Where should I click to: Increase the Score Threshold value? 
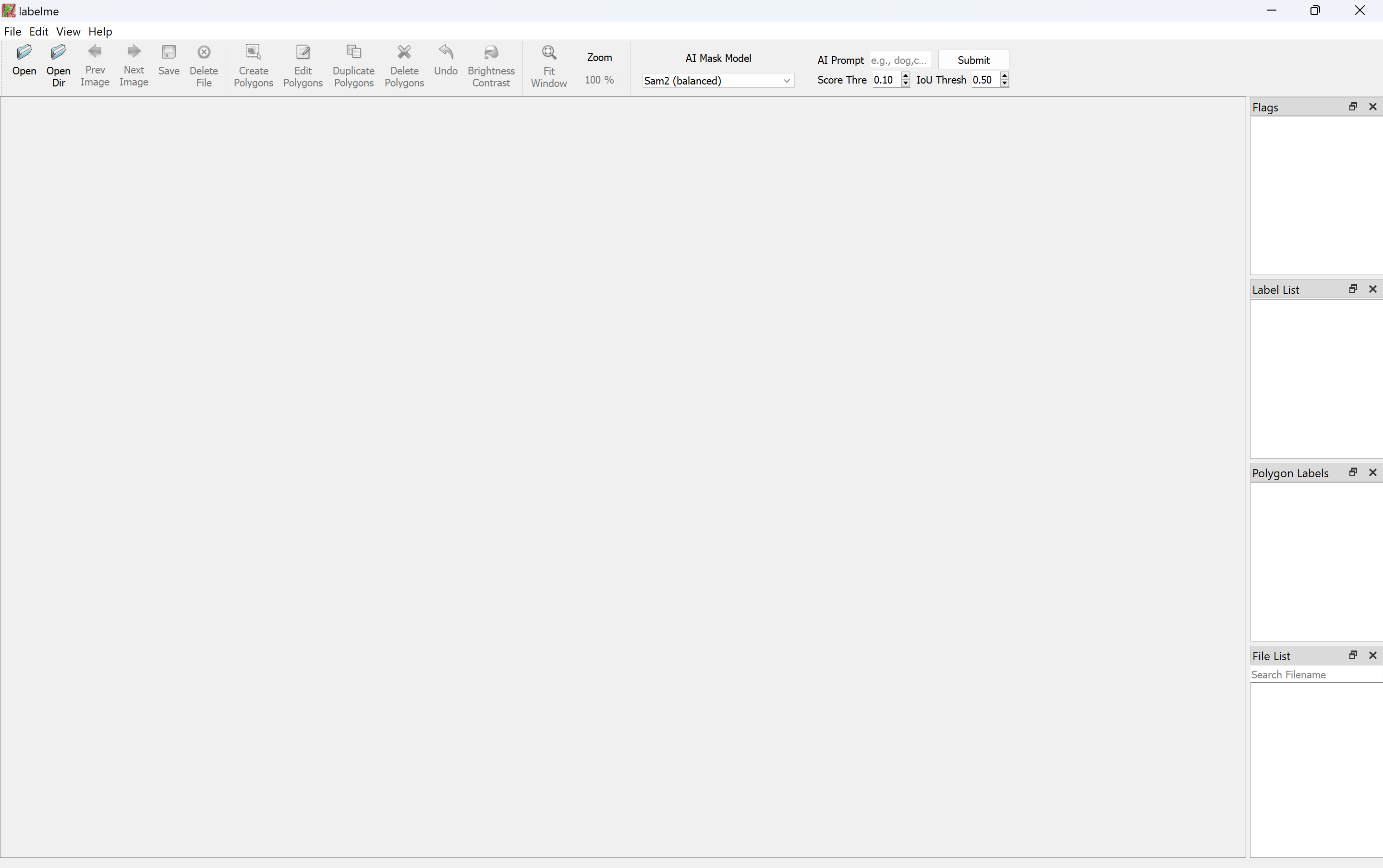click(905, 76)
